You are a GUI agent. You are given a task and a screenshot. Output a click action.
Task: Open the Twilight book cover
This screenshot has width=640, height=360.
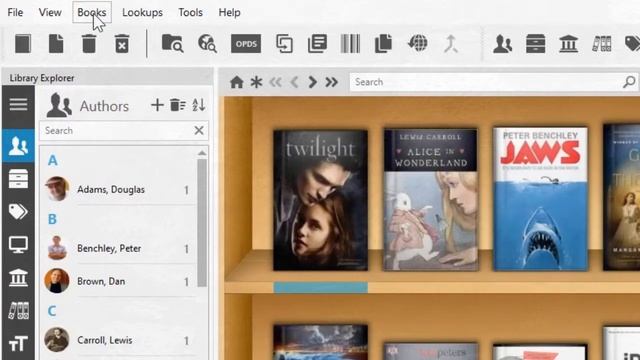pyautogui.click(x=320, y=200)
